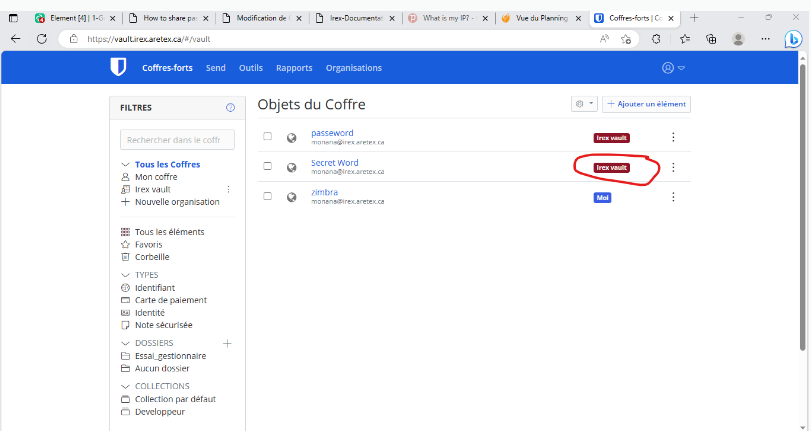Switch to the Vue du Planning tab
The width and height of the screenshot is (811, 431).
tap(541, 18)
